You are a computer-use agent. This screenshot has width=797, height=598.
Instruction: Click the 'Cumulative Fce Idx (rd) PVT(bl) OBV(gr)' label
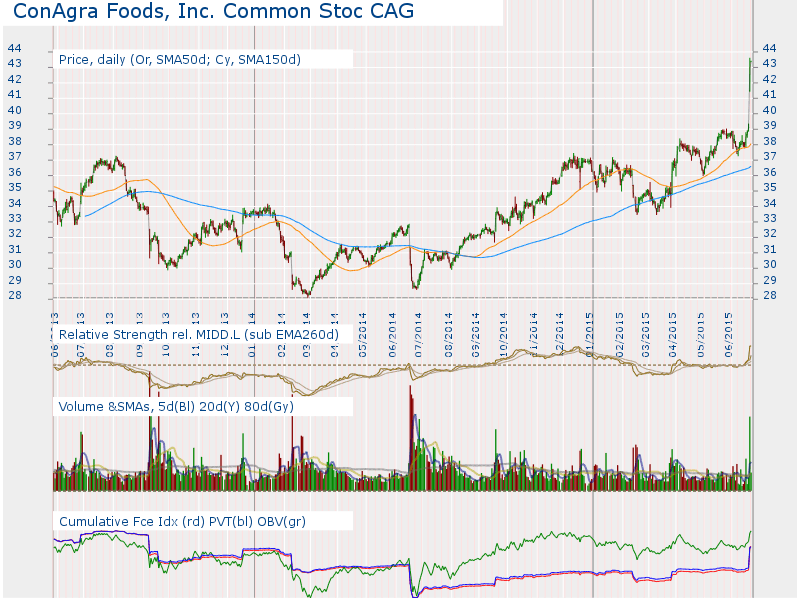(x=182, y=522)
